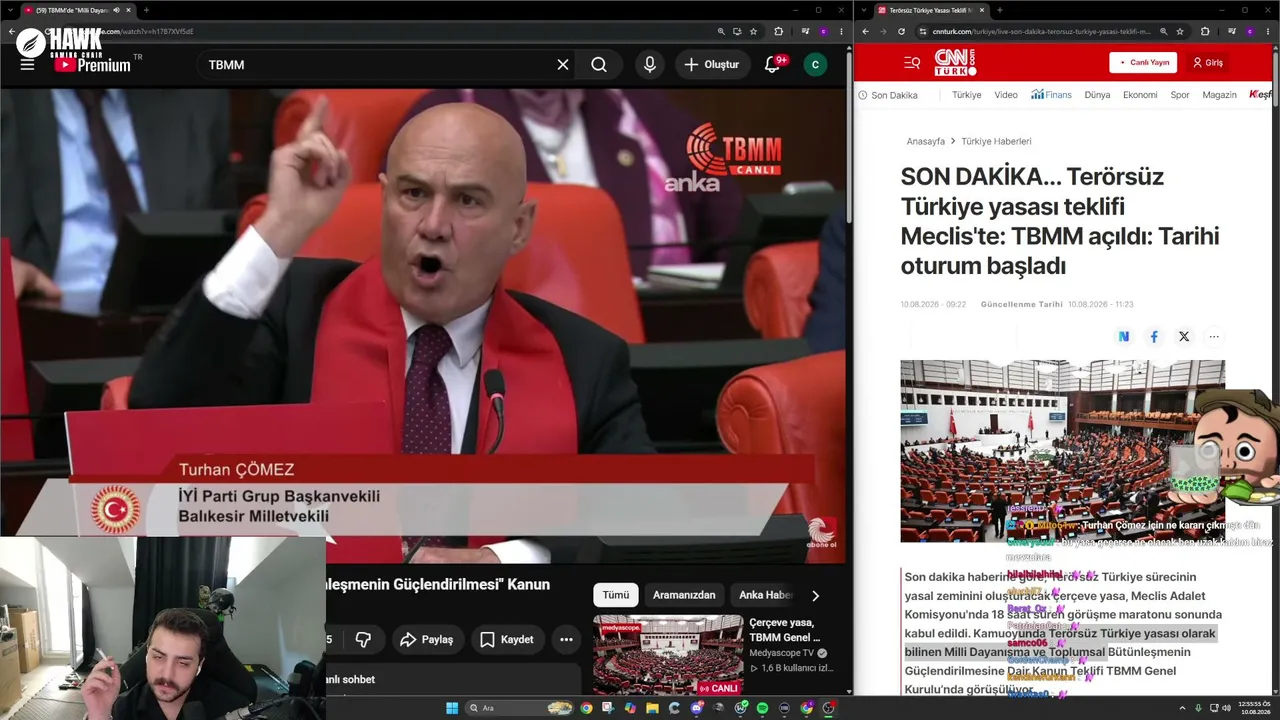Select the Aramanızdan filter chip

(684, 595)
